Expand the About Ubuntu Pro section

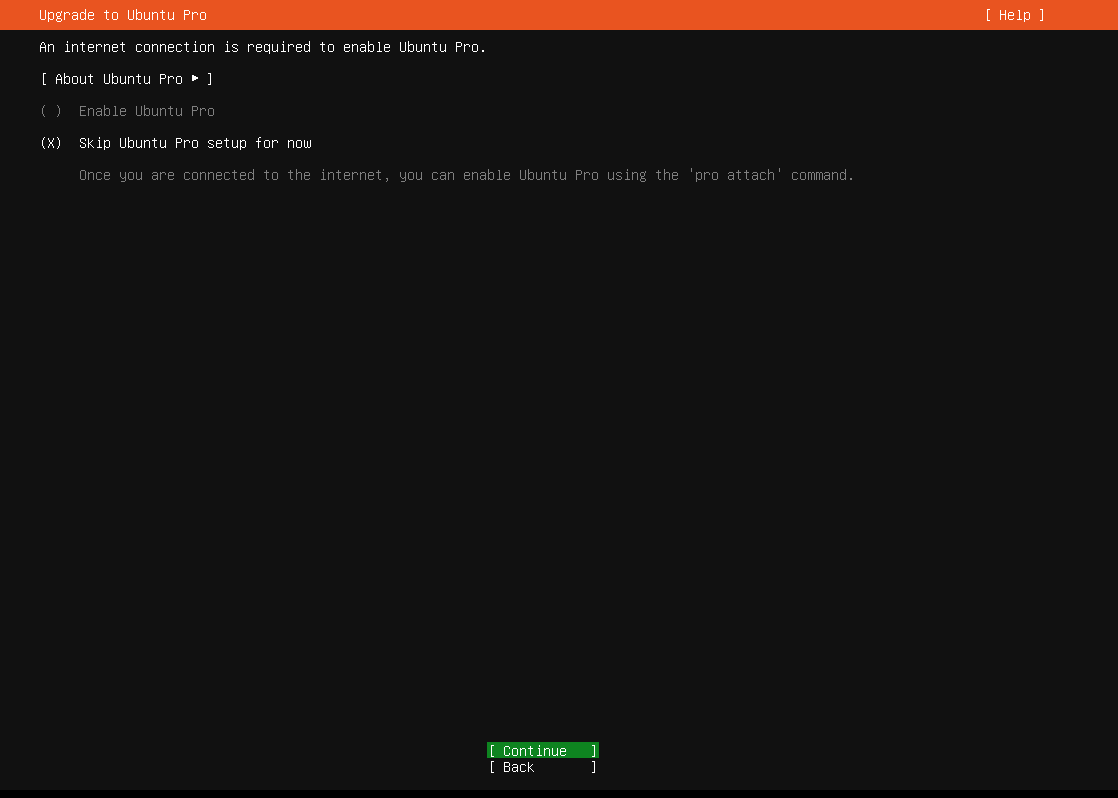(x=127, y=79)
